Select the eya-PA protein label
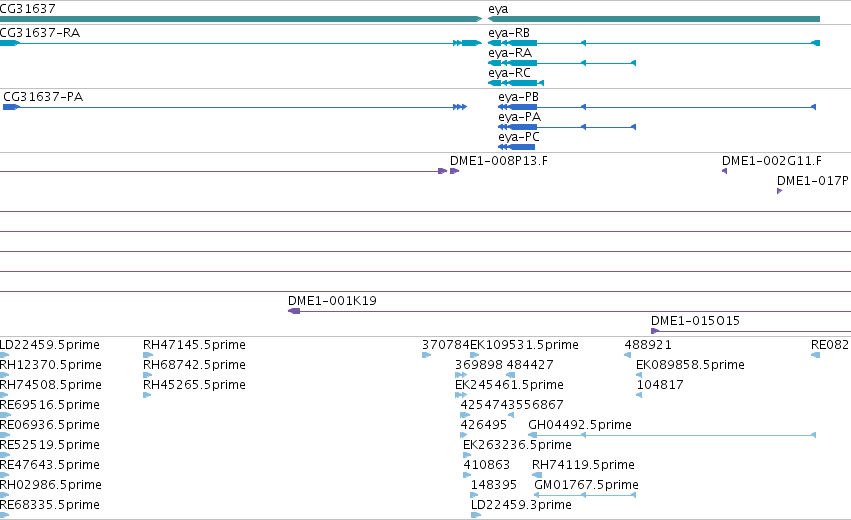 (519, 117)
